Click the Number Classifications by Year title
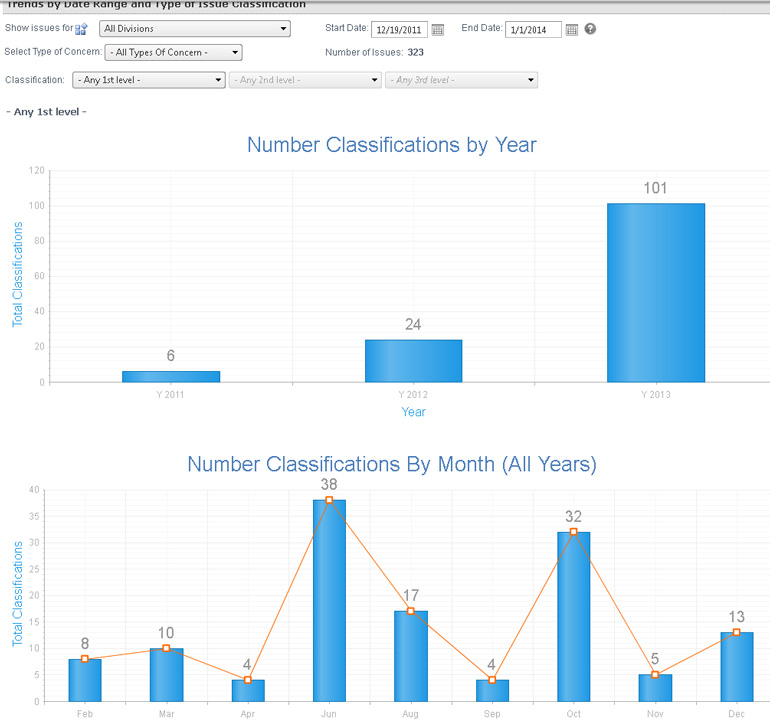 (x=392, y=145)
